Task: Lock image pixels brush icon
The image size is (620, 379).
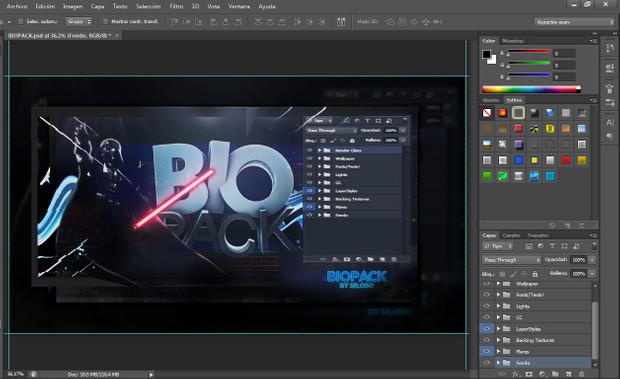Action: tap(513, 274)
